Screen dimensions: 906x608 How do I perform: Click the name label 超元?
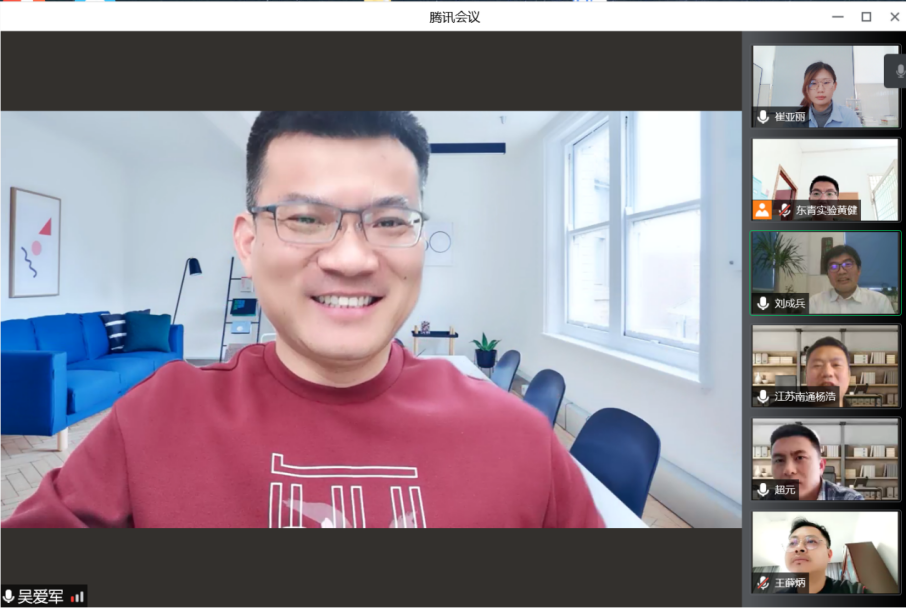[785, 490]
